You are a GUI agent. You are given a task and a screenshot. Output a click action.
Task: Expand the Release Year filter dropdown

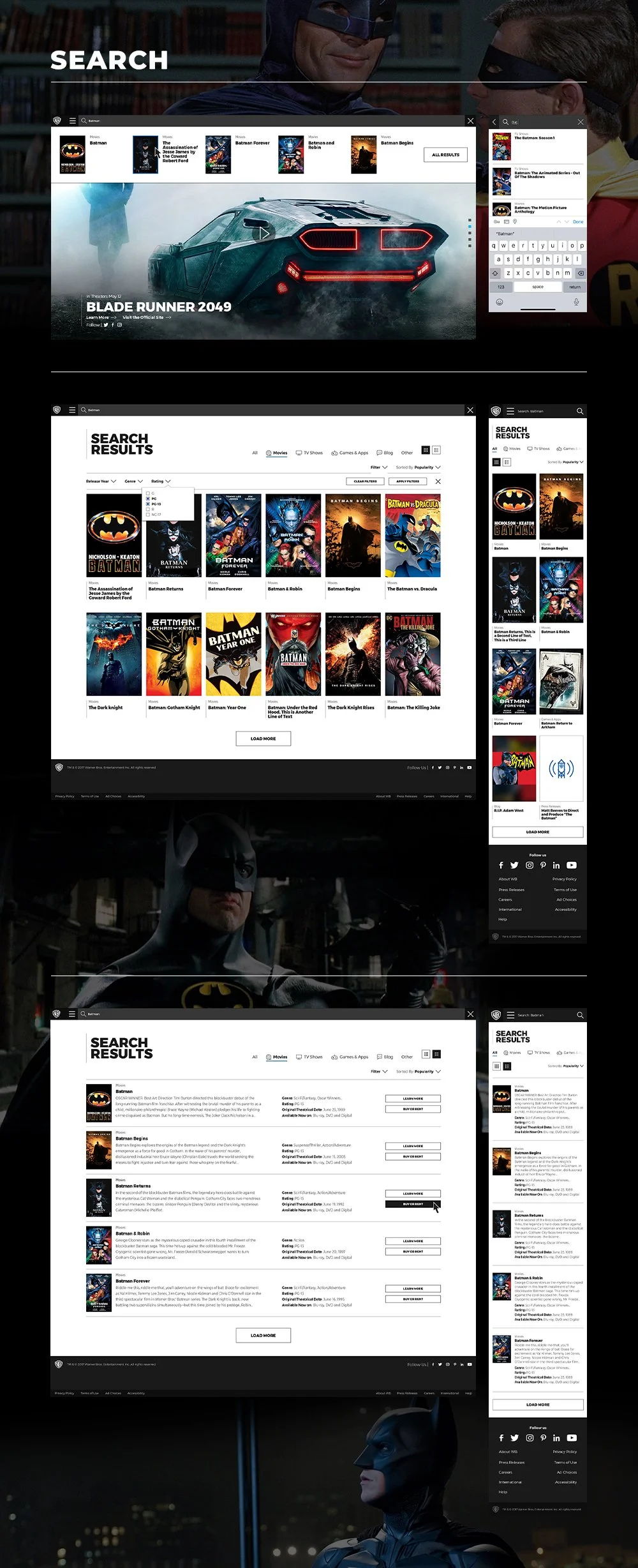[101, 481]
